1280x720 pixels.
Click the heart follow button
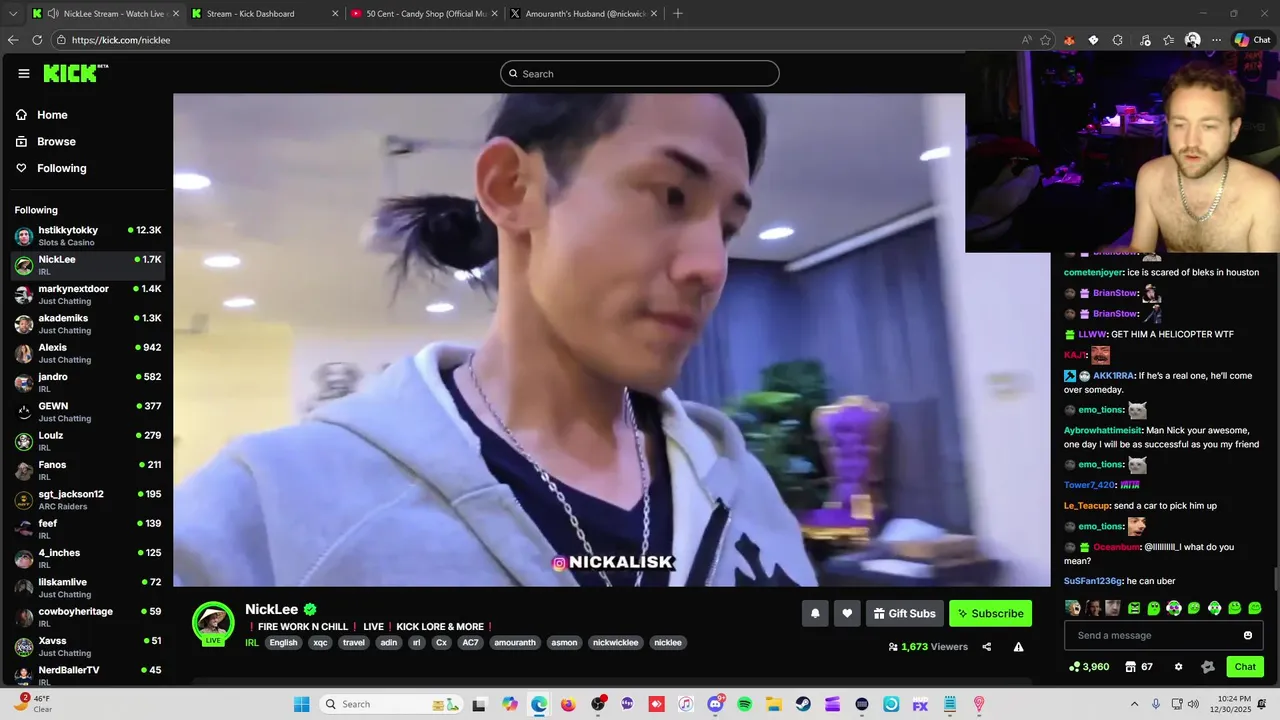[x=847, y=613]
